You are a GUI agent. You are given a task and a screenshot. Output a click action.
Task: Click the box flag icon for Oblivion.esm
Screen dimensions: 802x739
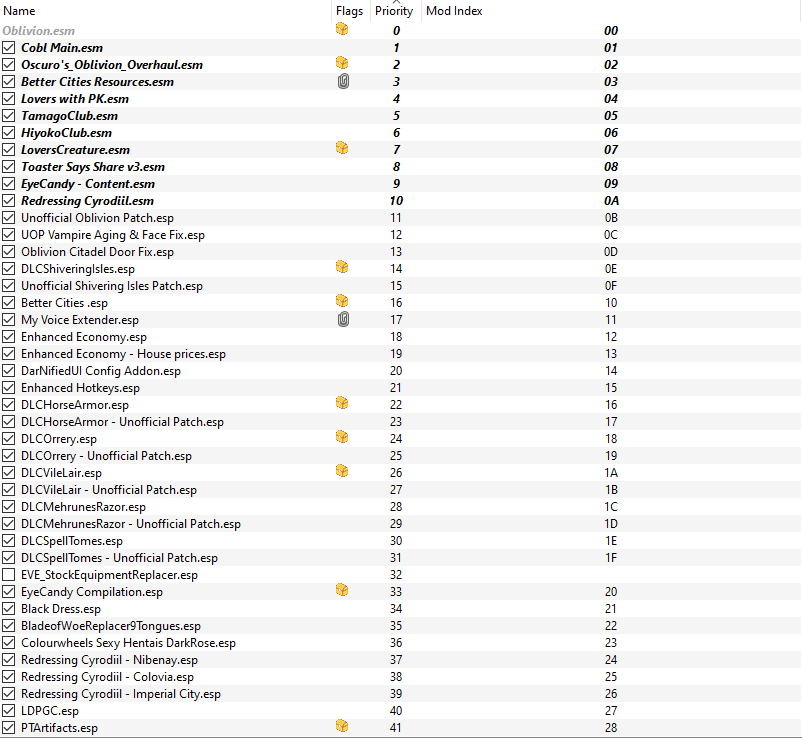coord(342,29)
